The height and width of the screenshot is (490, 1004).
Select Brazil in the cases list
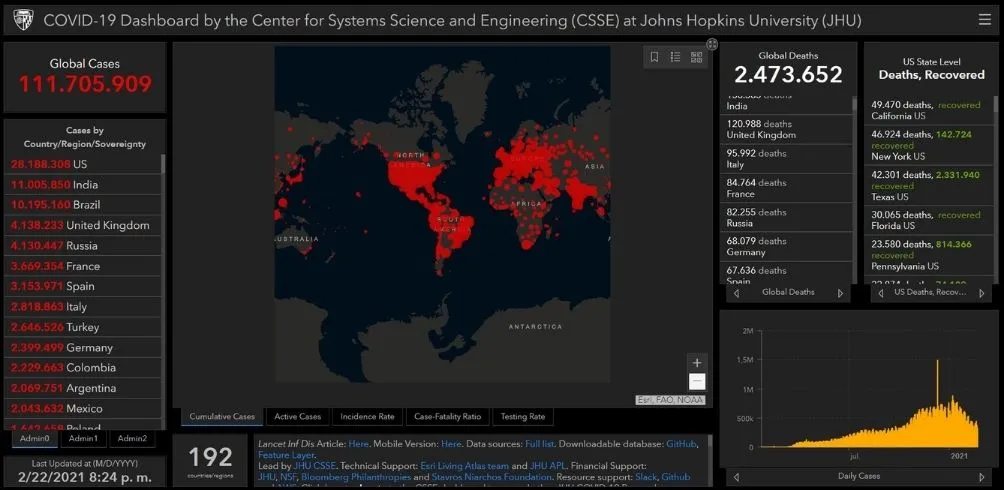point(83,205)
